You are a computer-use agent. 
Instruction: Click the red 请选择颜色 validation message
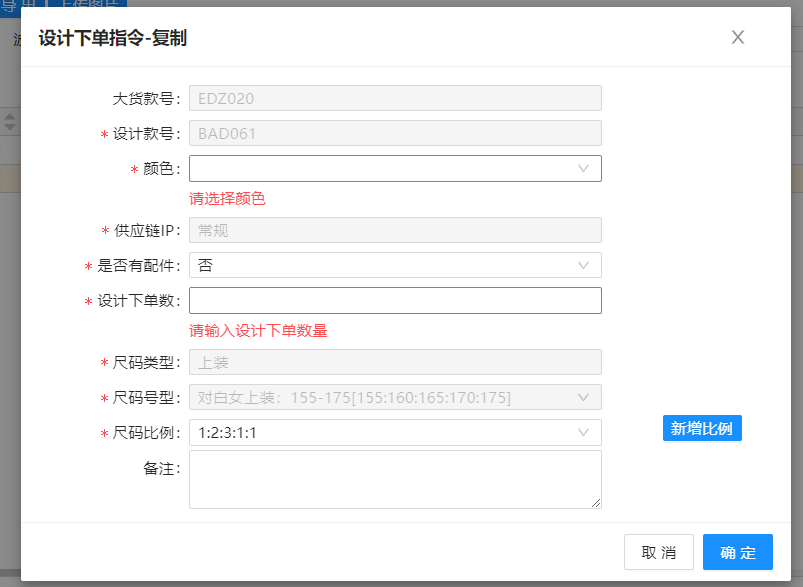[x=227, y=198]
